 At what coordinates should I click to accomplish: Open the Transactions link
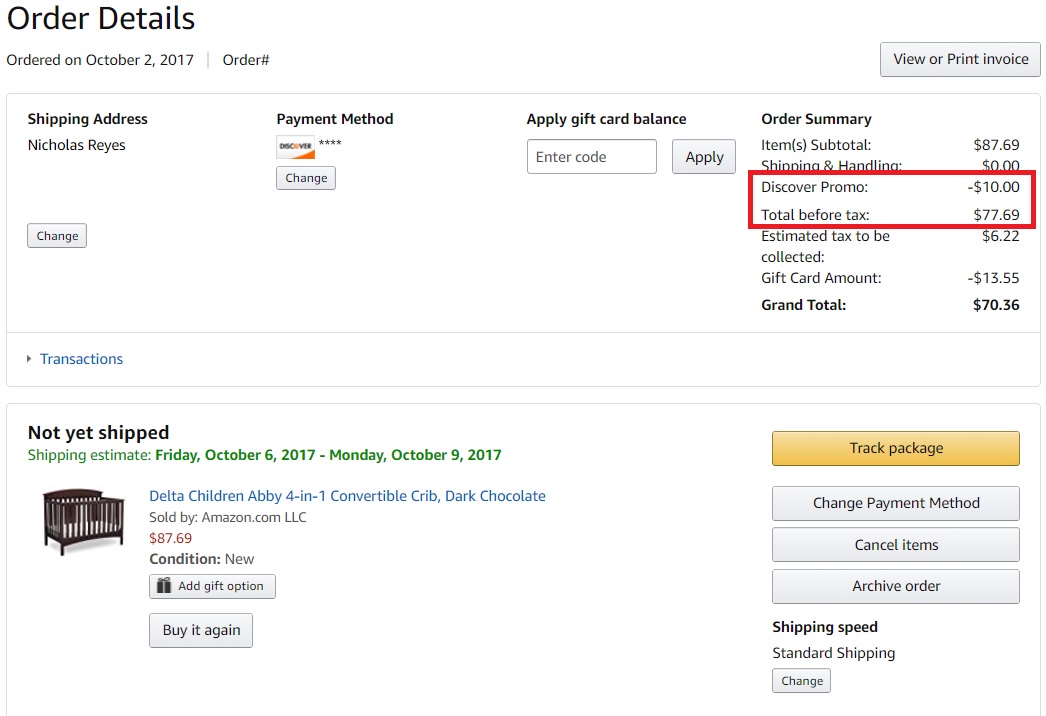click(x=81, y=359)
